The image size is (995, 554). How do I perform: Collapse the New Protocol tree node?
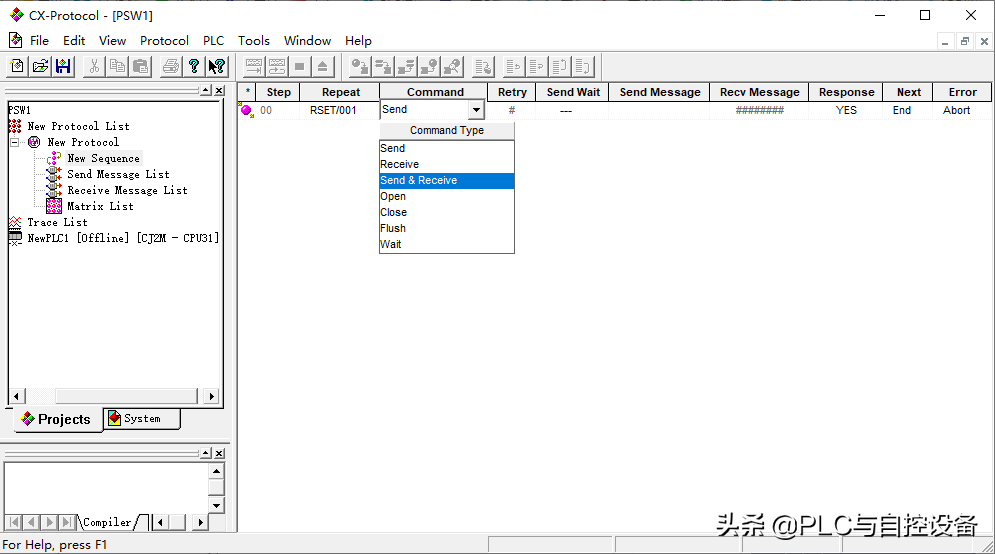pyautogui.click(x=15, y=142)
